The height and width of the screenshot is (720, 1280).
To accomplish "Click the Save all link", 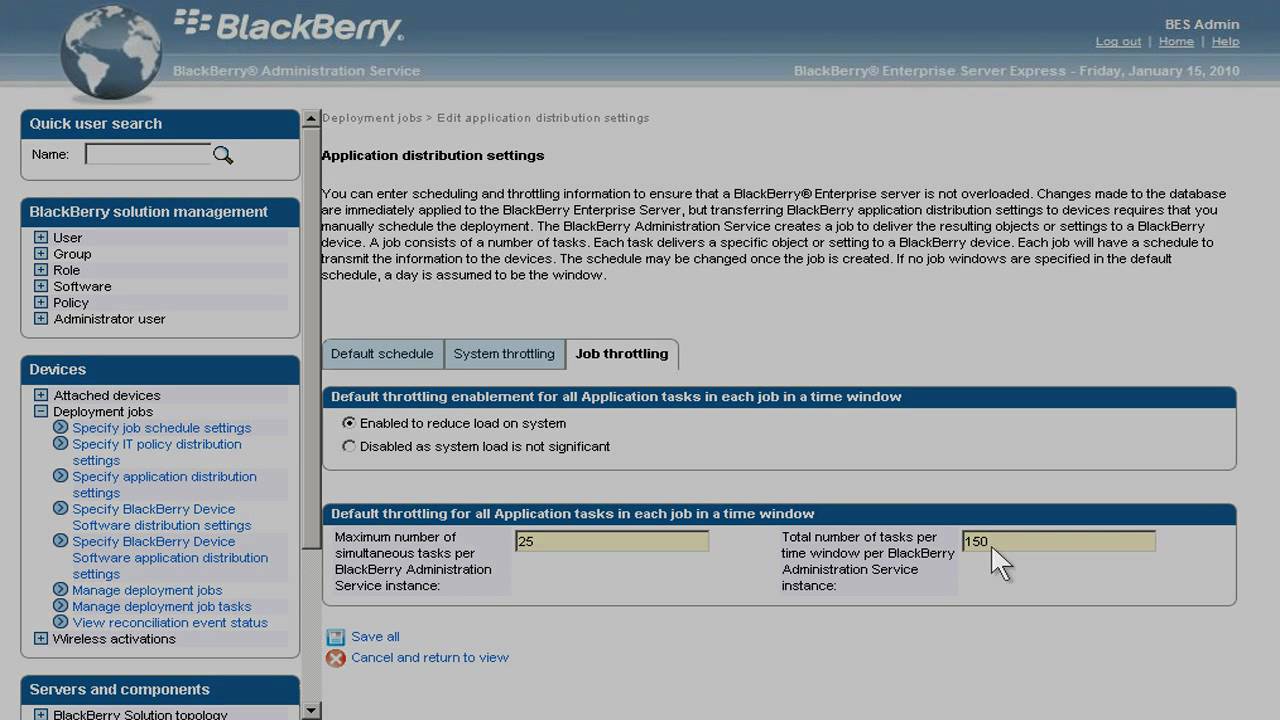I will pyautogui.click(x=375, y=637).
